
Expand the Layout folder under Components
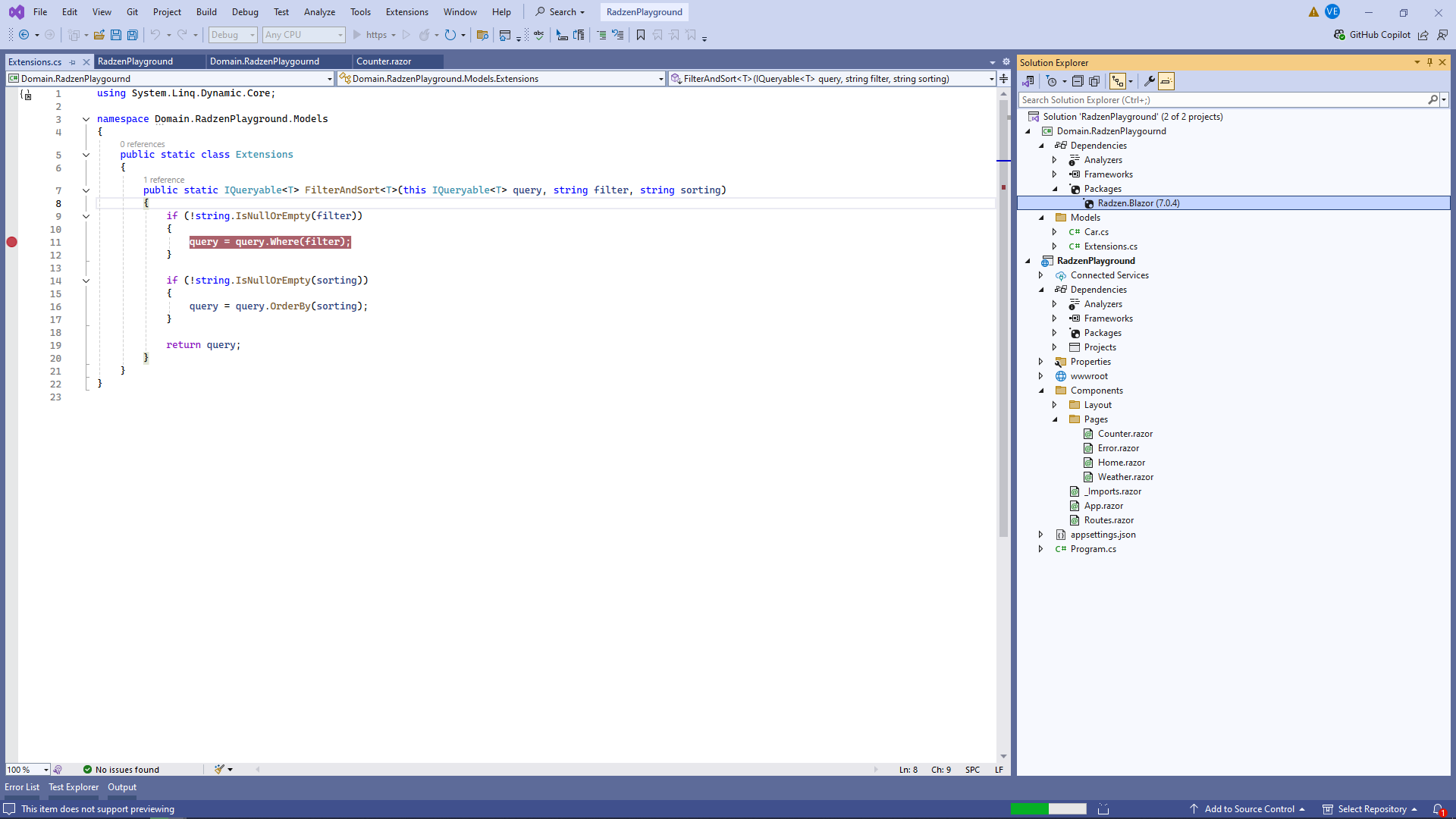click(x=1054, y=405)
